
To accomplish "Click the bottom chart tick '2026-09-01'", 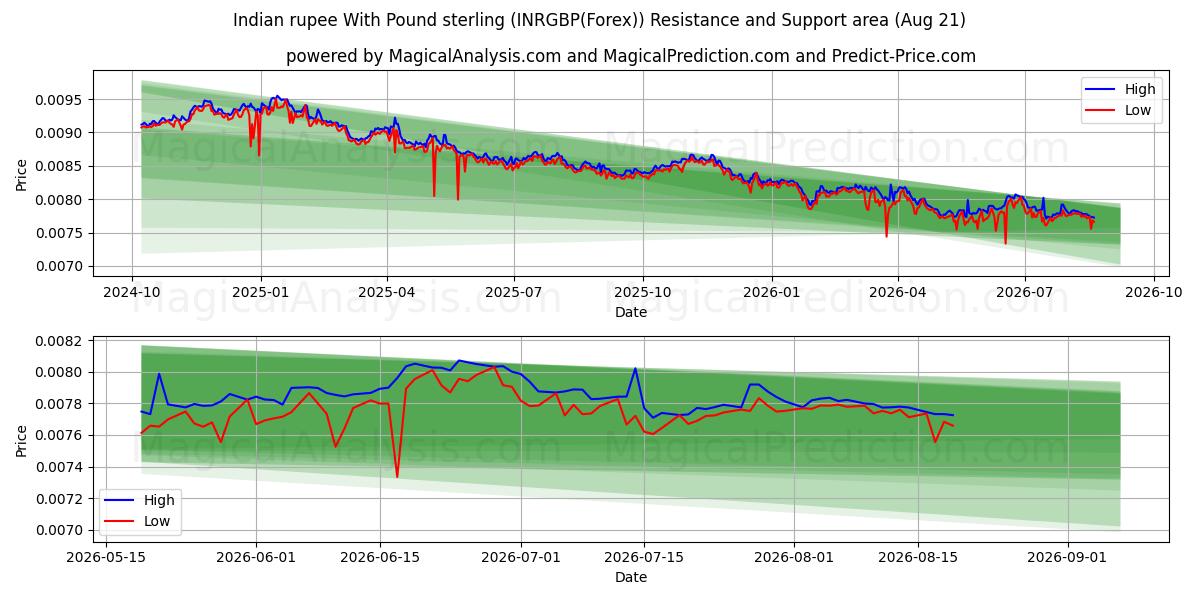I will pos(1068,559).
